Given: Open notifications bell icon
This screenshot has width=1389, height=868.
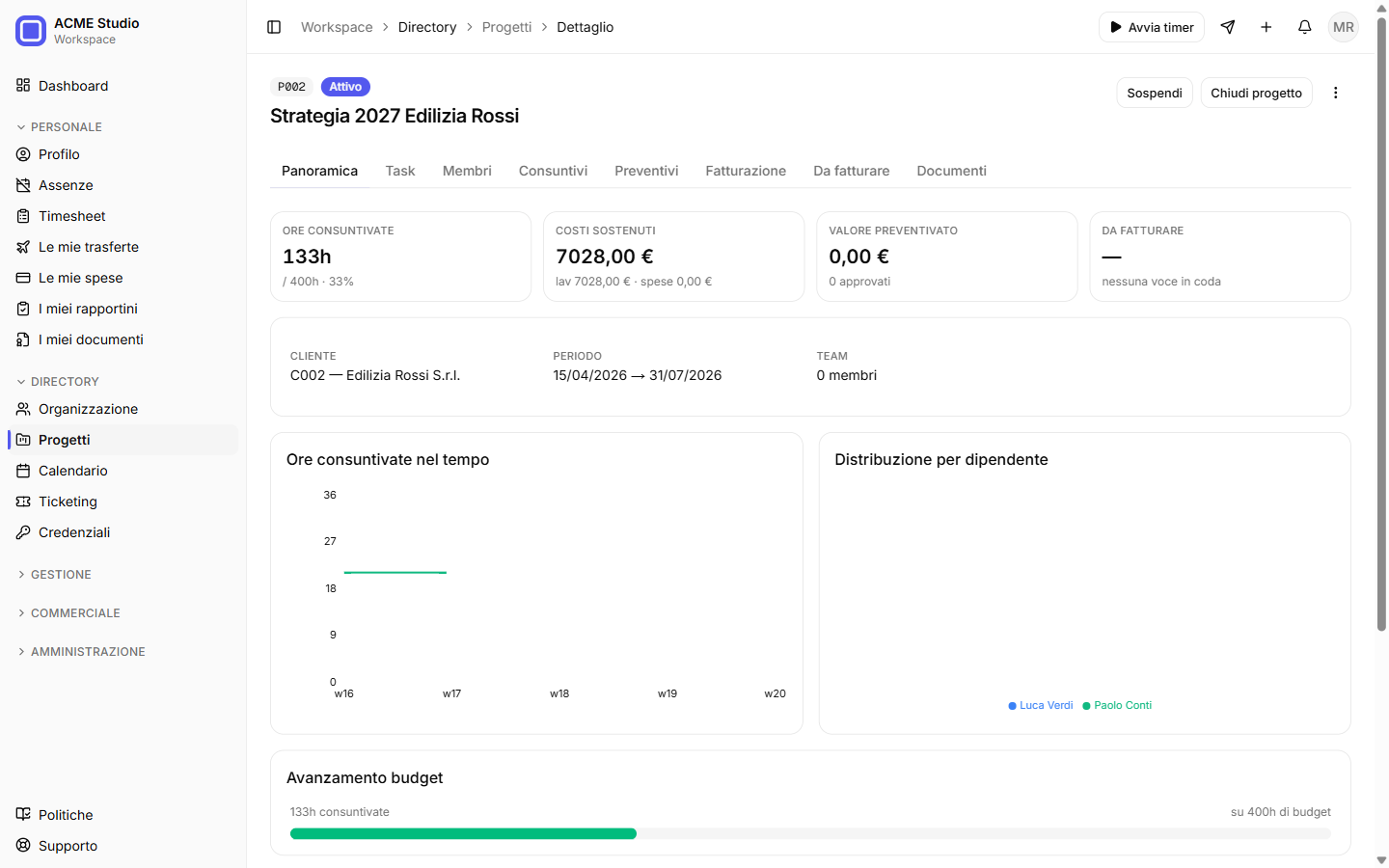Looking at the screenshot, I should pos(1305,27).
